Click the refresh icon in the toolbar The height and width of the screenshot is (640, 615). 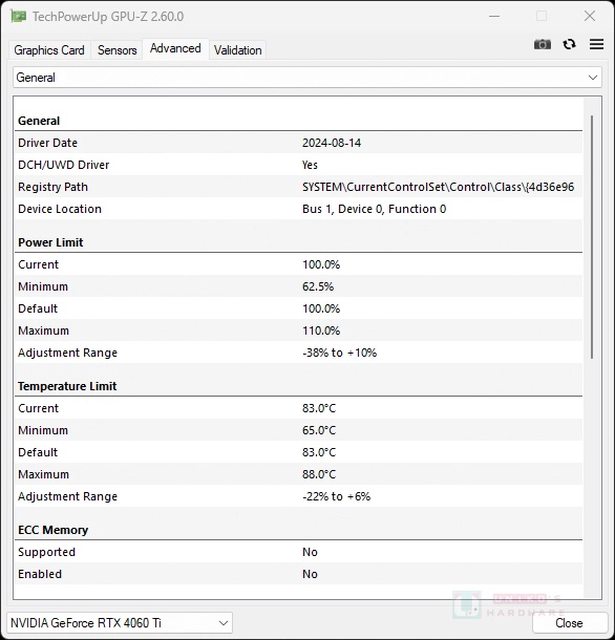point(569,44)
